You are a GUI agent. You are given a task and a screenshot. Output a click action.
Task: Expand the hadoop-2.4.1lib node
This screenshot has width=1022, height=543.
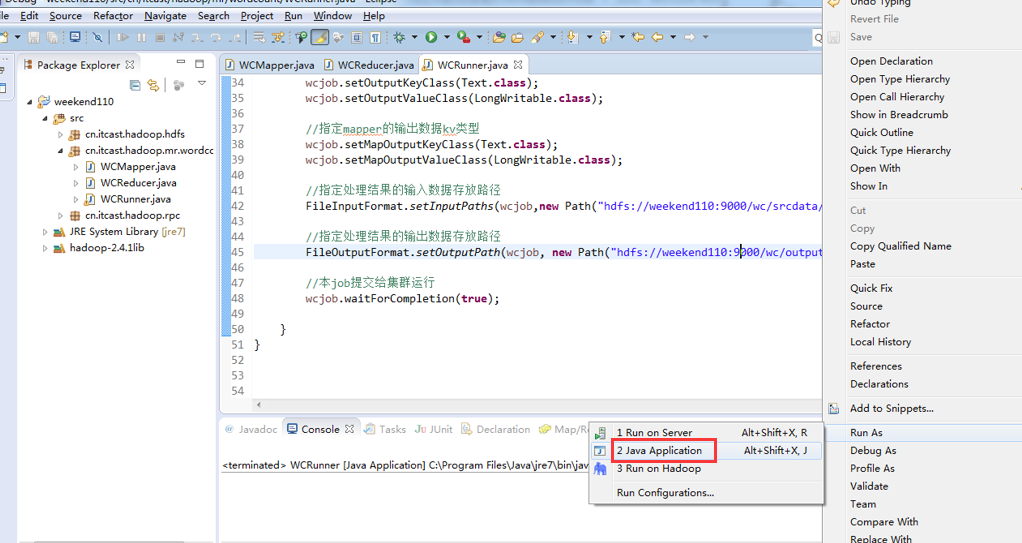click(45, 248)
